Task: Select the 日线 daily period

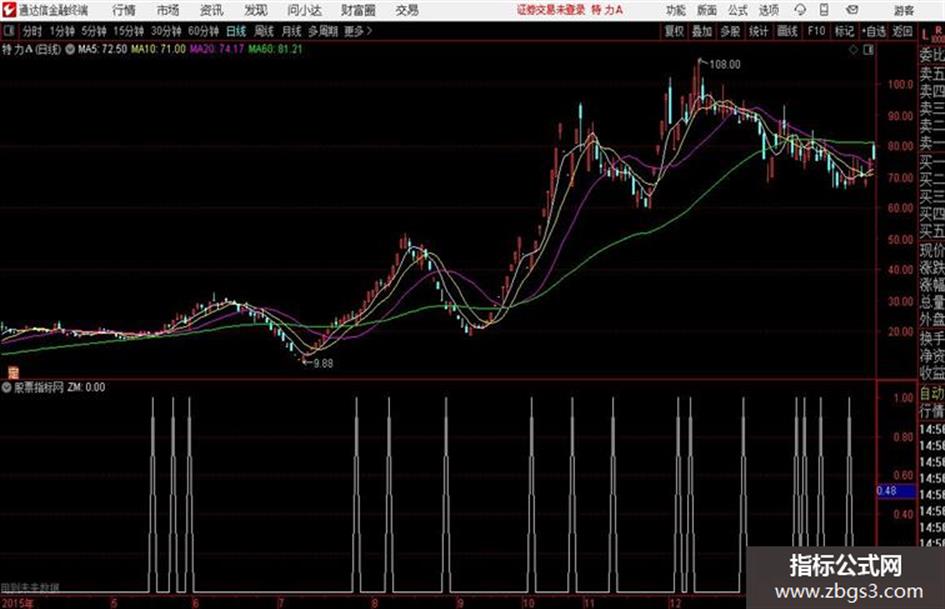Action: (x=236, y=31)
